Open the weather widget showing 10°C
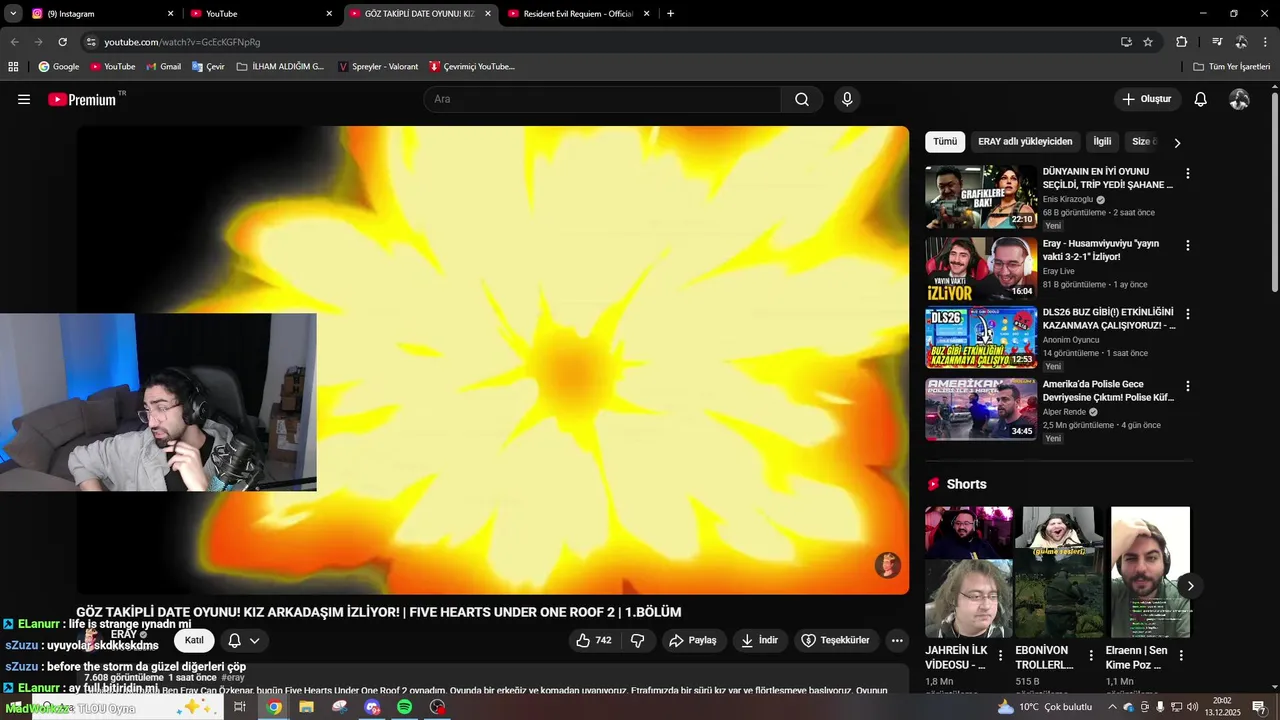1280x720 pixels. [x=1045, y=707]
